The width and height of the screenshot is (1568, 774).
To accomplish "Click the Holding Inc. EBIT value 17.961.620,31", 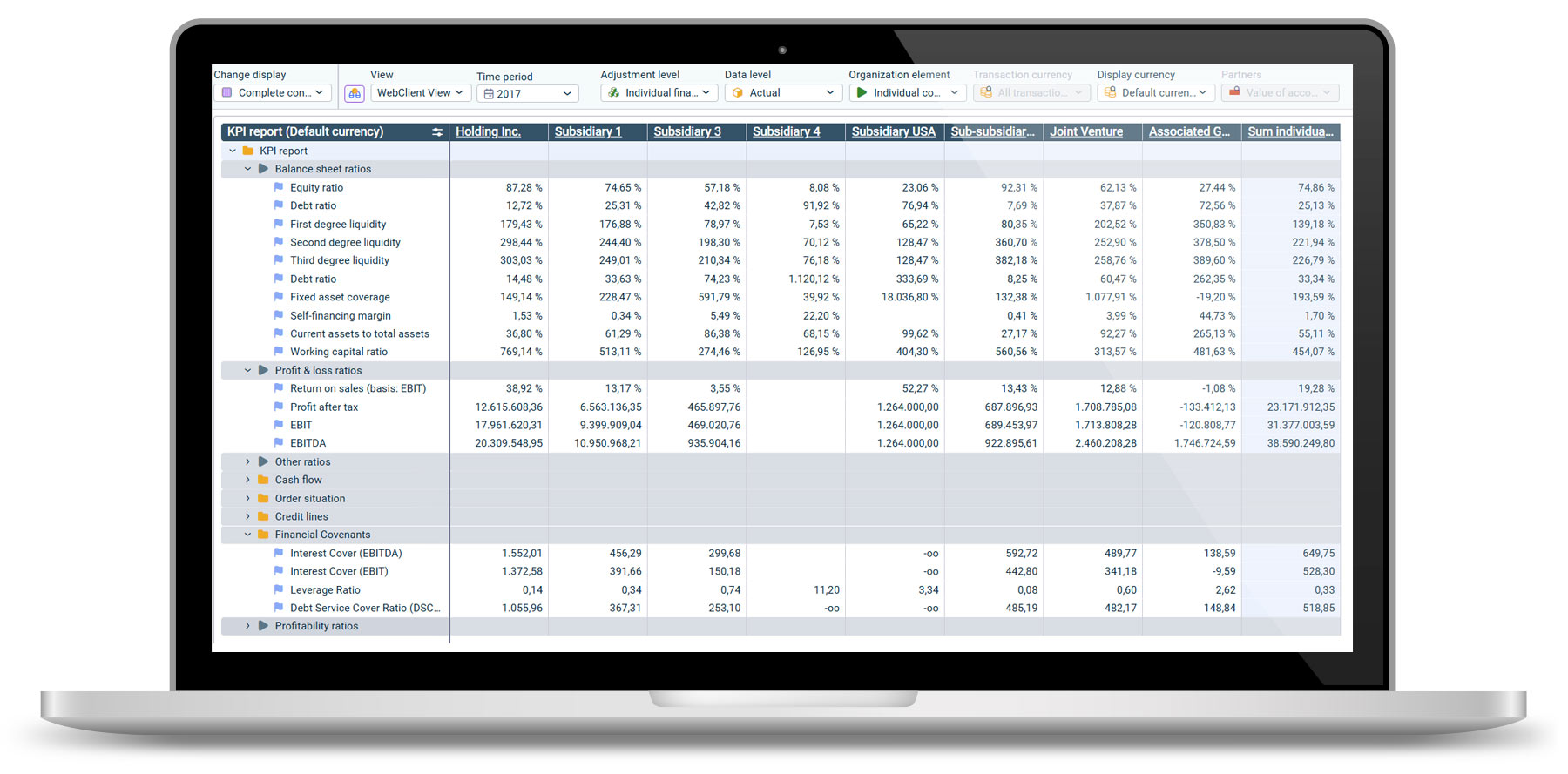I will 509,425.
